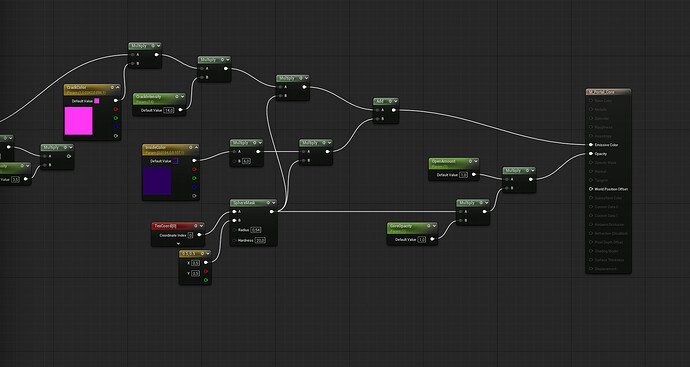
Task: Click the large magenta CrackColor preview
Action: [79, 121]
